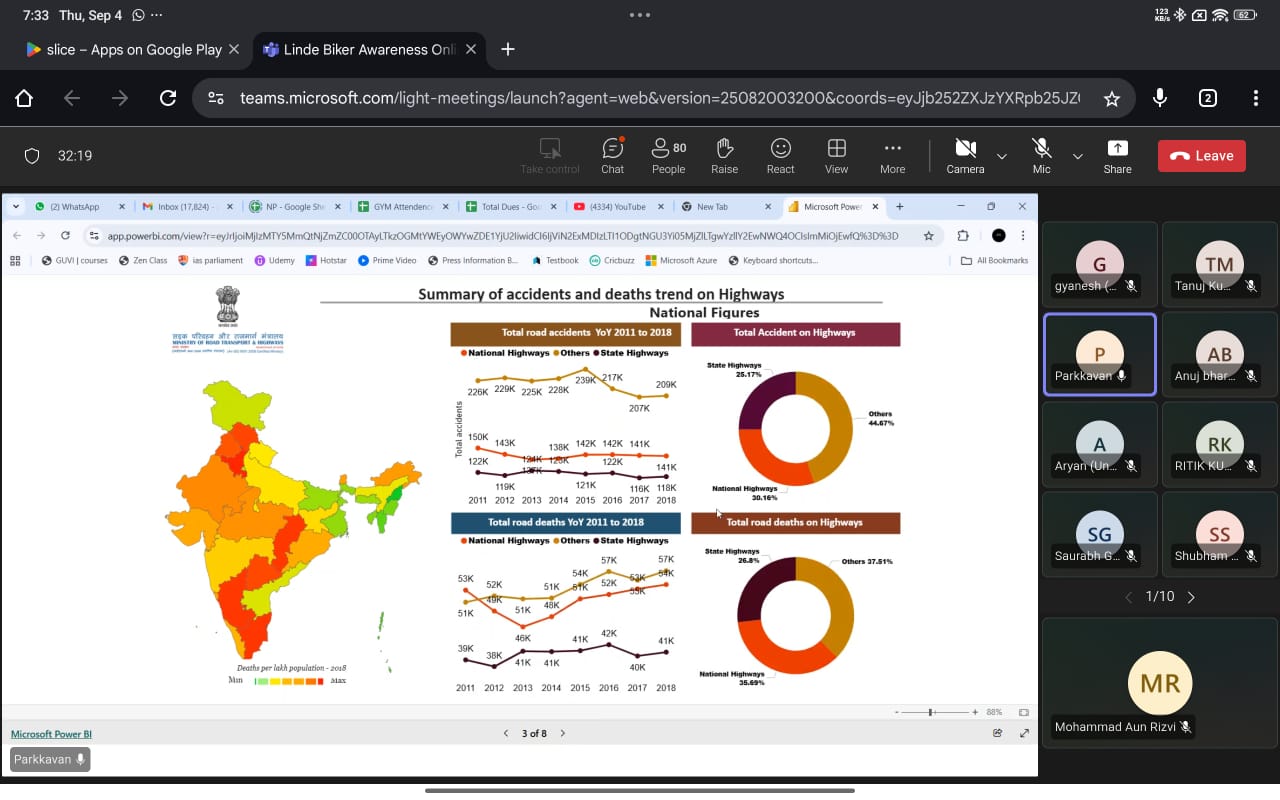Open a new browser tab

point(508,49)
